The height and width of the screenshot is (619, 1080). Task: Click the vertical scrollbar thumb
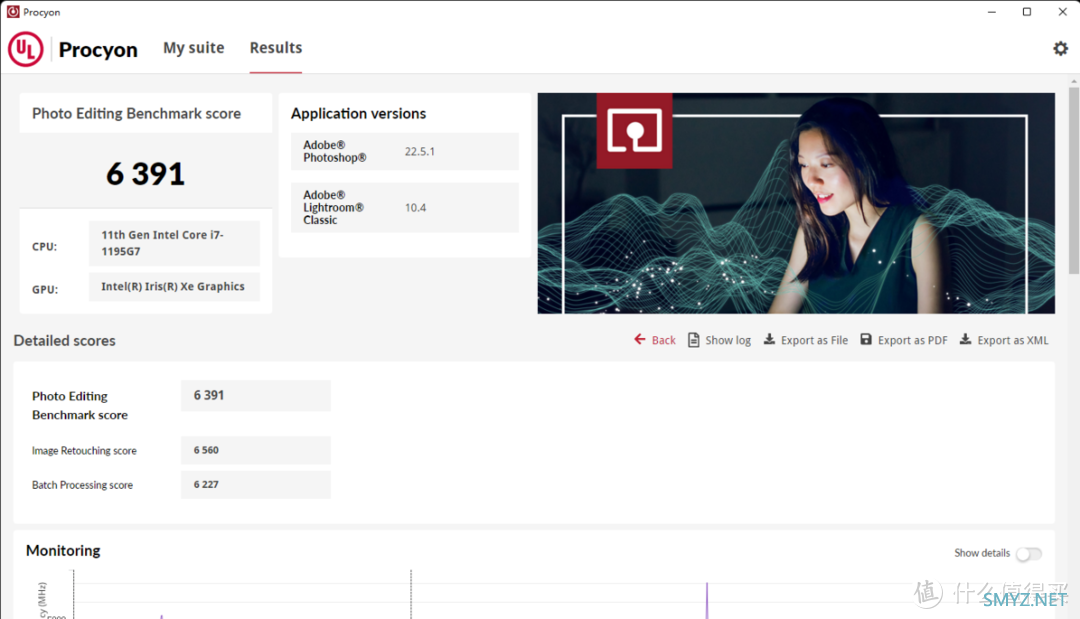(1074, 180)
